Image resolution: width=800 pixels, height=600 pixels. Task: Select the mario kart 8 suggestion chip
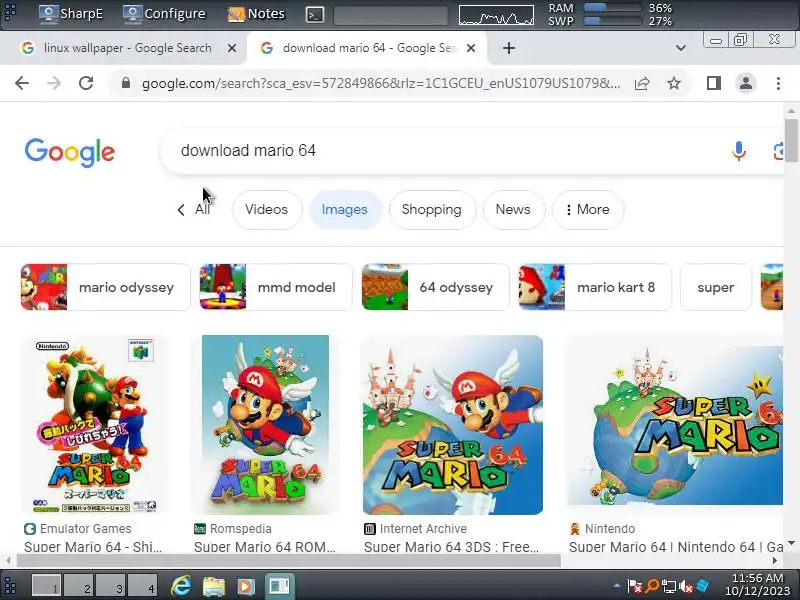coord(595,287)
